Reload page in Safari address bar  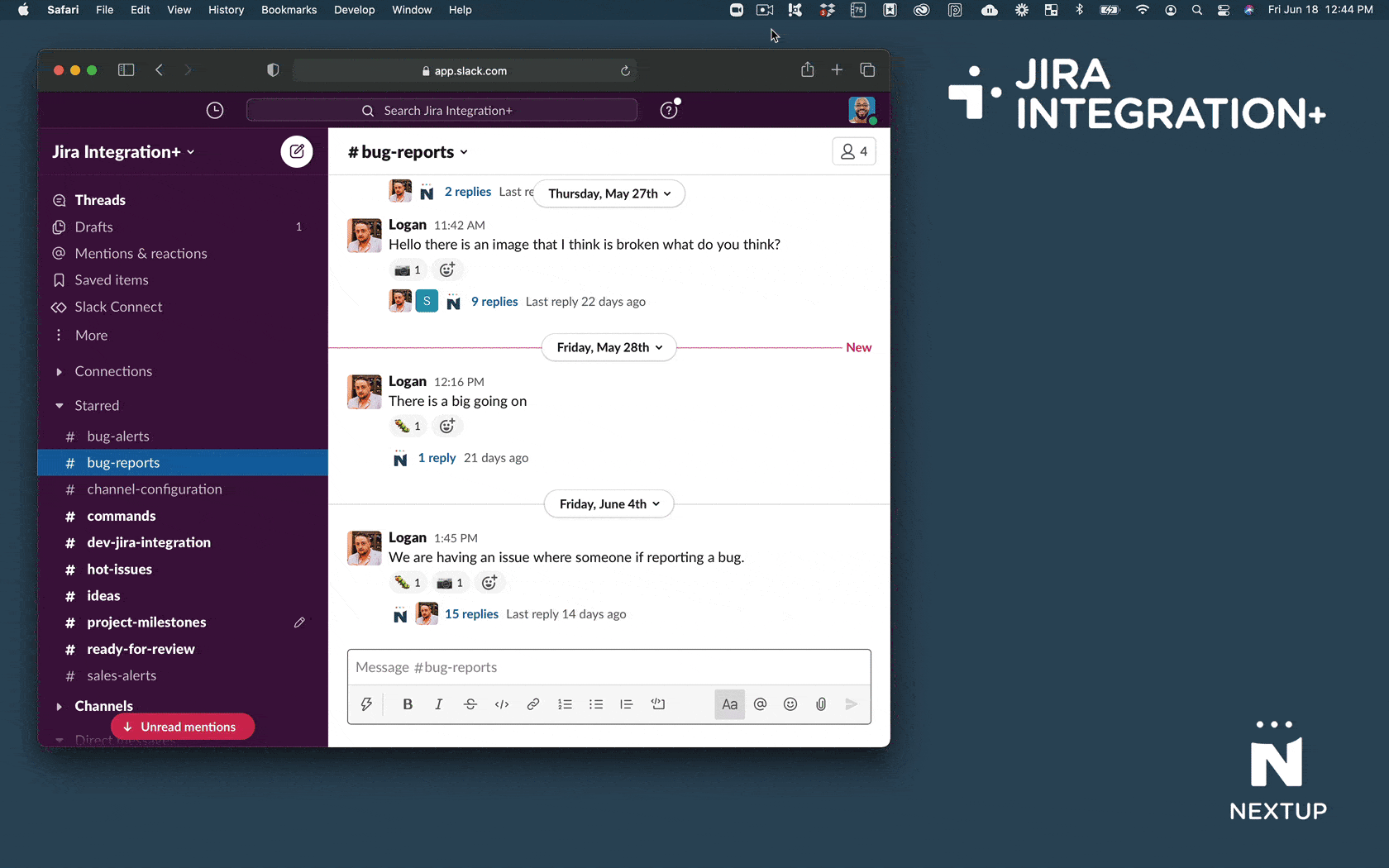[625, 71]
